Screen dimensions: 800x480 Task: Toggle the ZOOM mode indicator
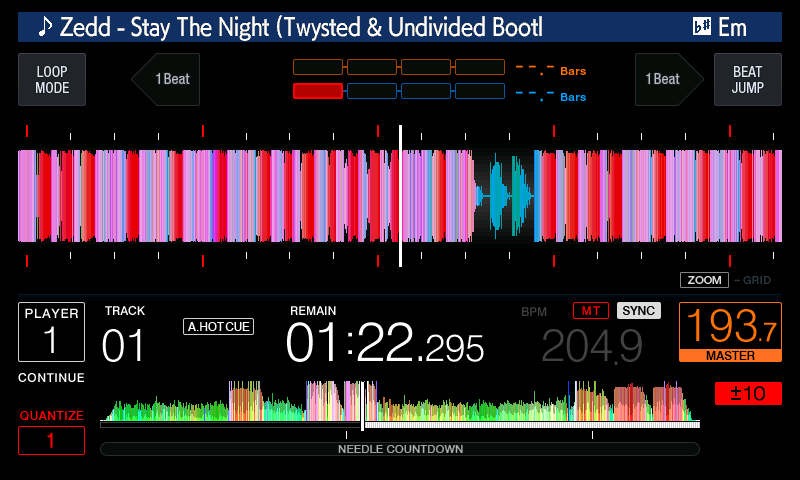[704, 280]
